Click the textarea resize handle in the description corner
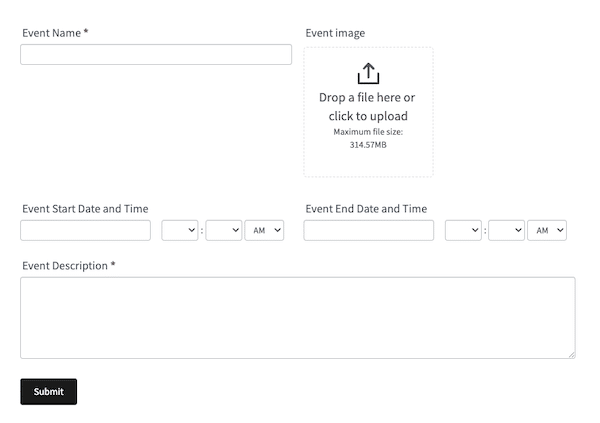The width and height of the screenshot is (600, 423). (572, 355)
